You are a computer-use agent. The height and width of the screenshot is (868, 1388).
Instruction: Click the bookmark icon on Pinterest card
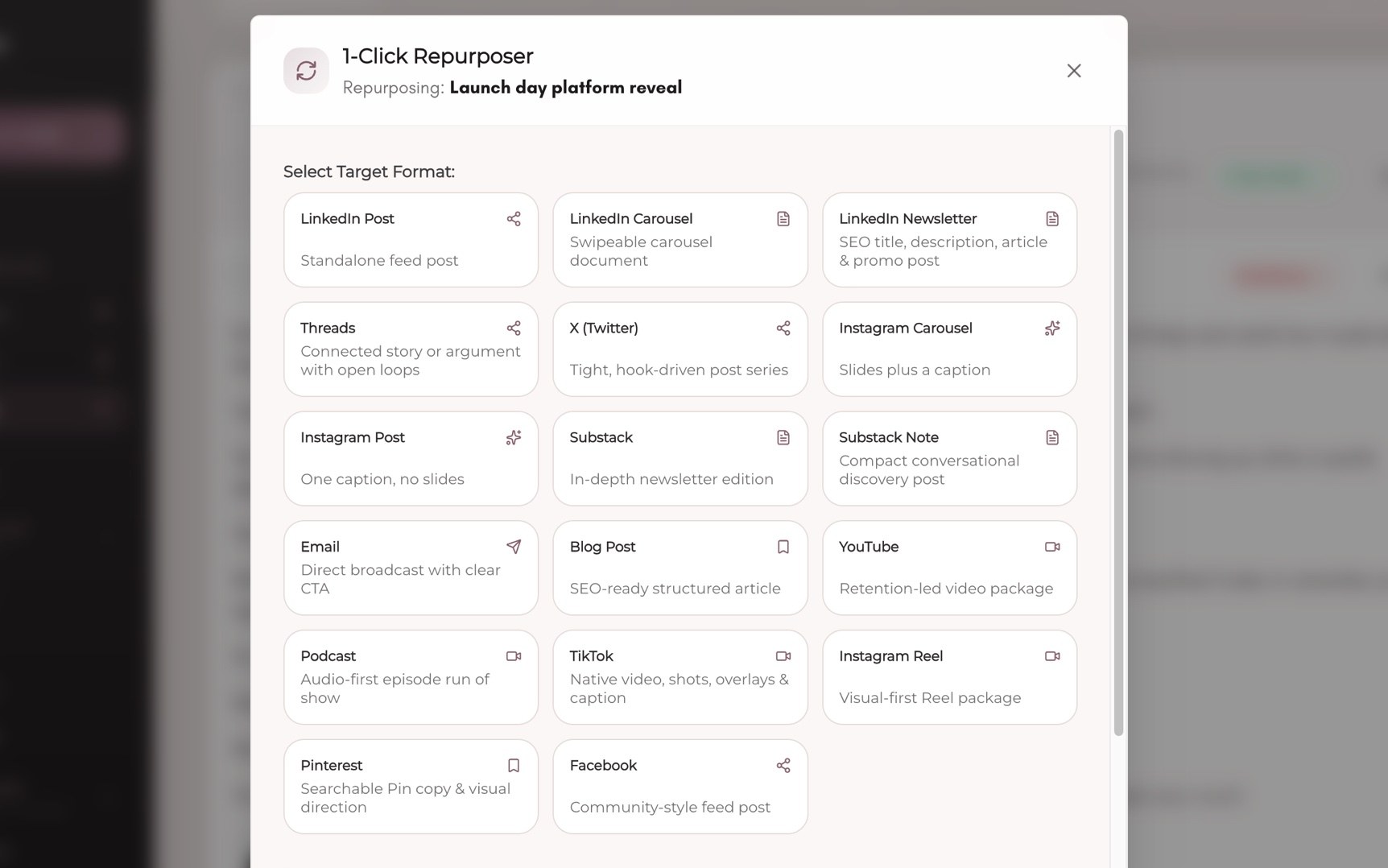(x=514, y=766)
